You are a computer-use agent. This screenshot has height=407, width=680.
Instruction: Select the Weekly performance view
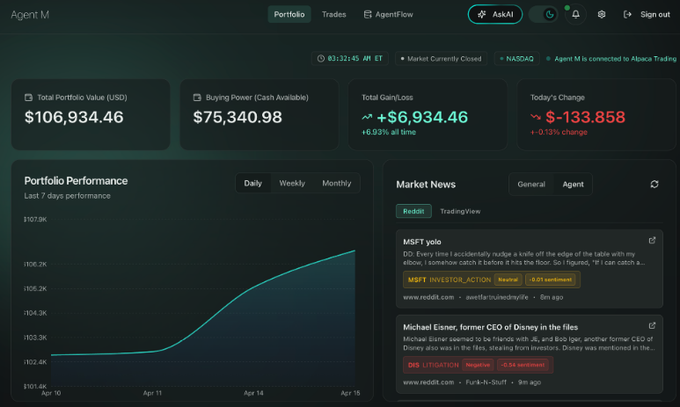tap(292, 183)
